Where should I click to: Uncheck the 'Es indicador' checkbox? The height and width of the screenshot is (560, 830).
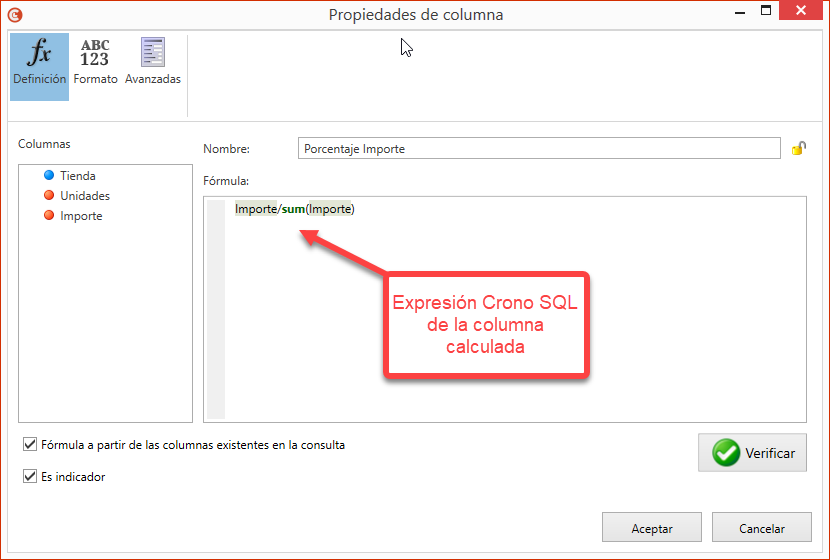28,477
